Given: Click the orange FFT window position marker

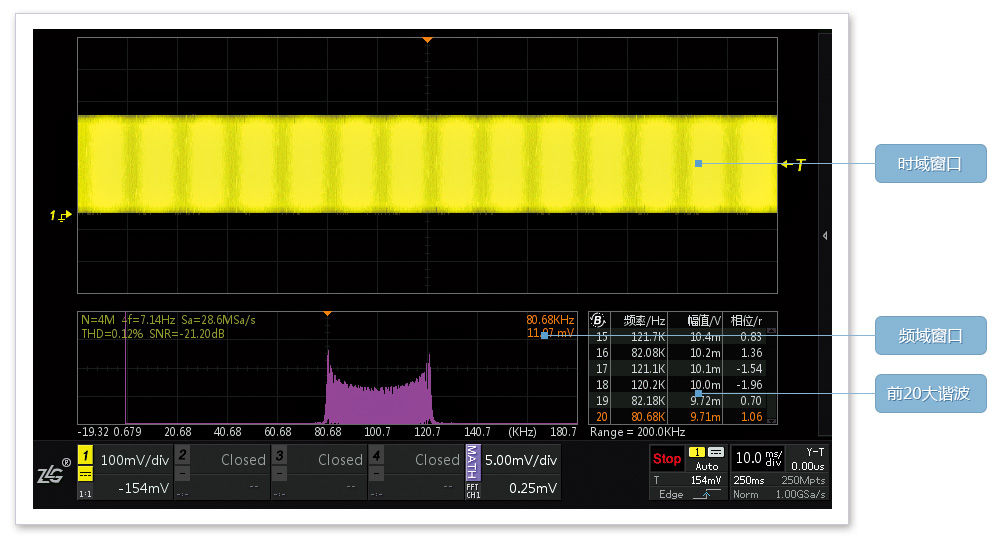Looking at the screenshot, I should [x=327, y=314].
